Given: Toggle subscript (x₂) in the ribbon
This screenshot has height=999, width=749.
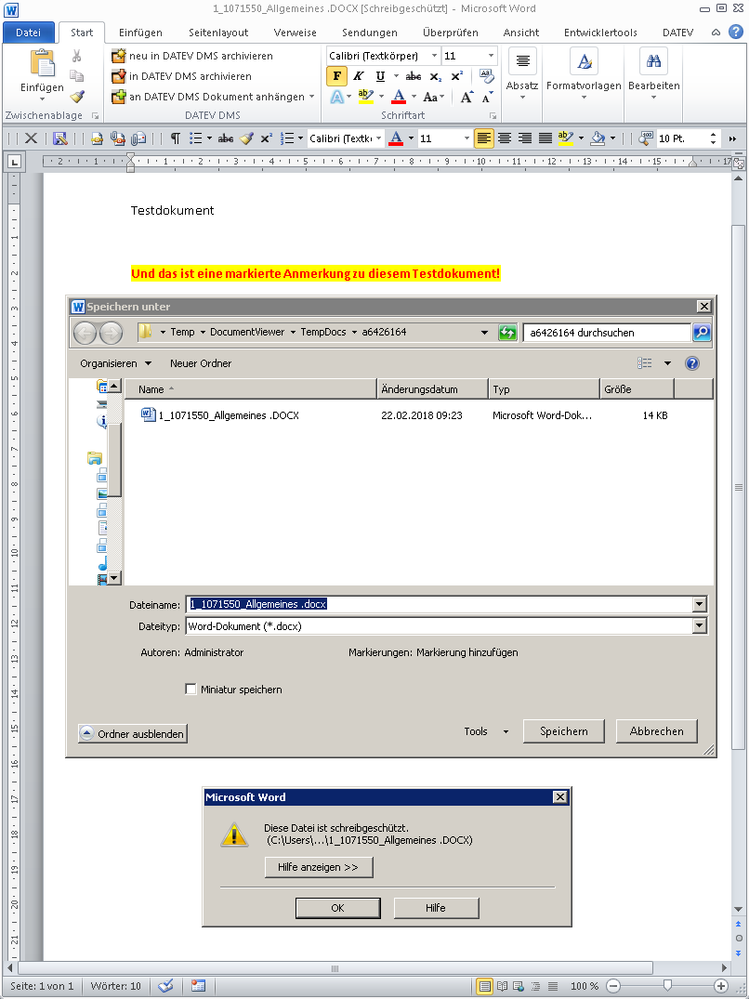Looking at the screenshot, I should pyautogui.click(x=435, y=76).
